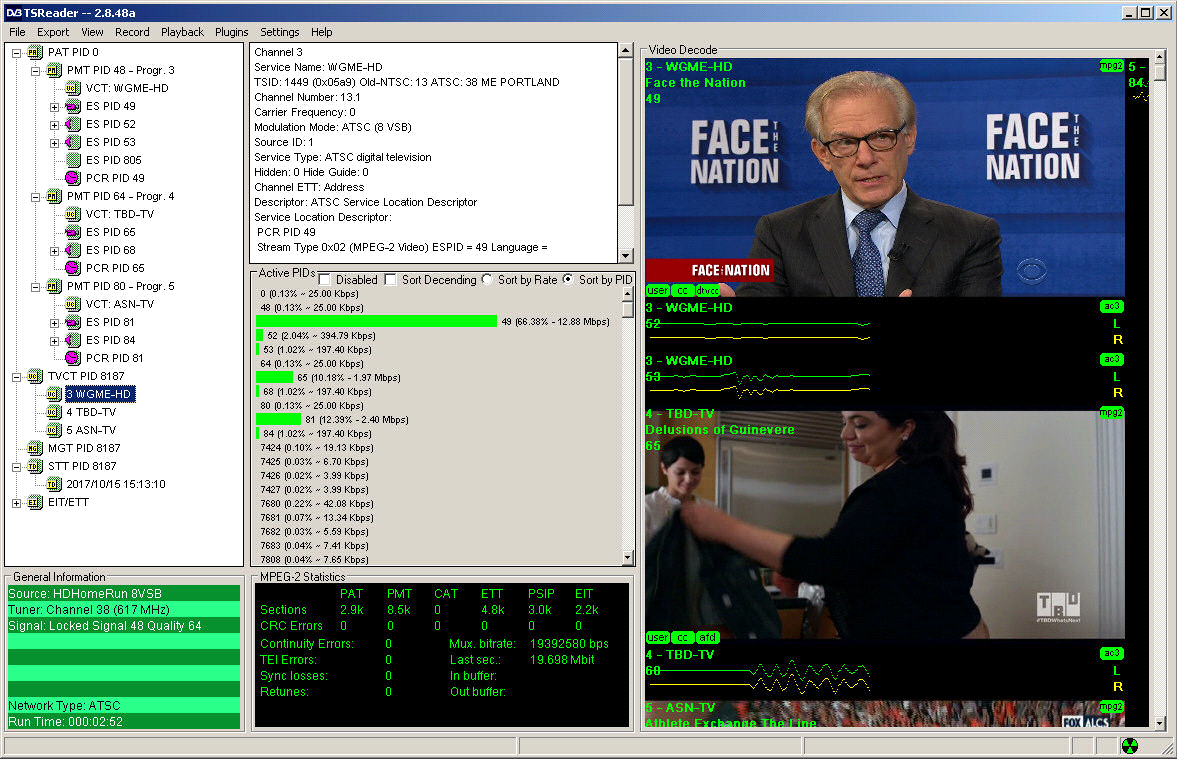Select the Sort by PID radio button
The height and width of the screenshot is (759, 1177).
point(568,279)
